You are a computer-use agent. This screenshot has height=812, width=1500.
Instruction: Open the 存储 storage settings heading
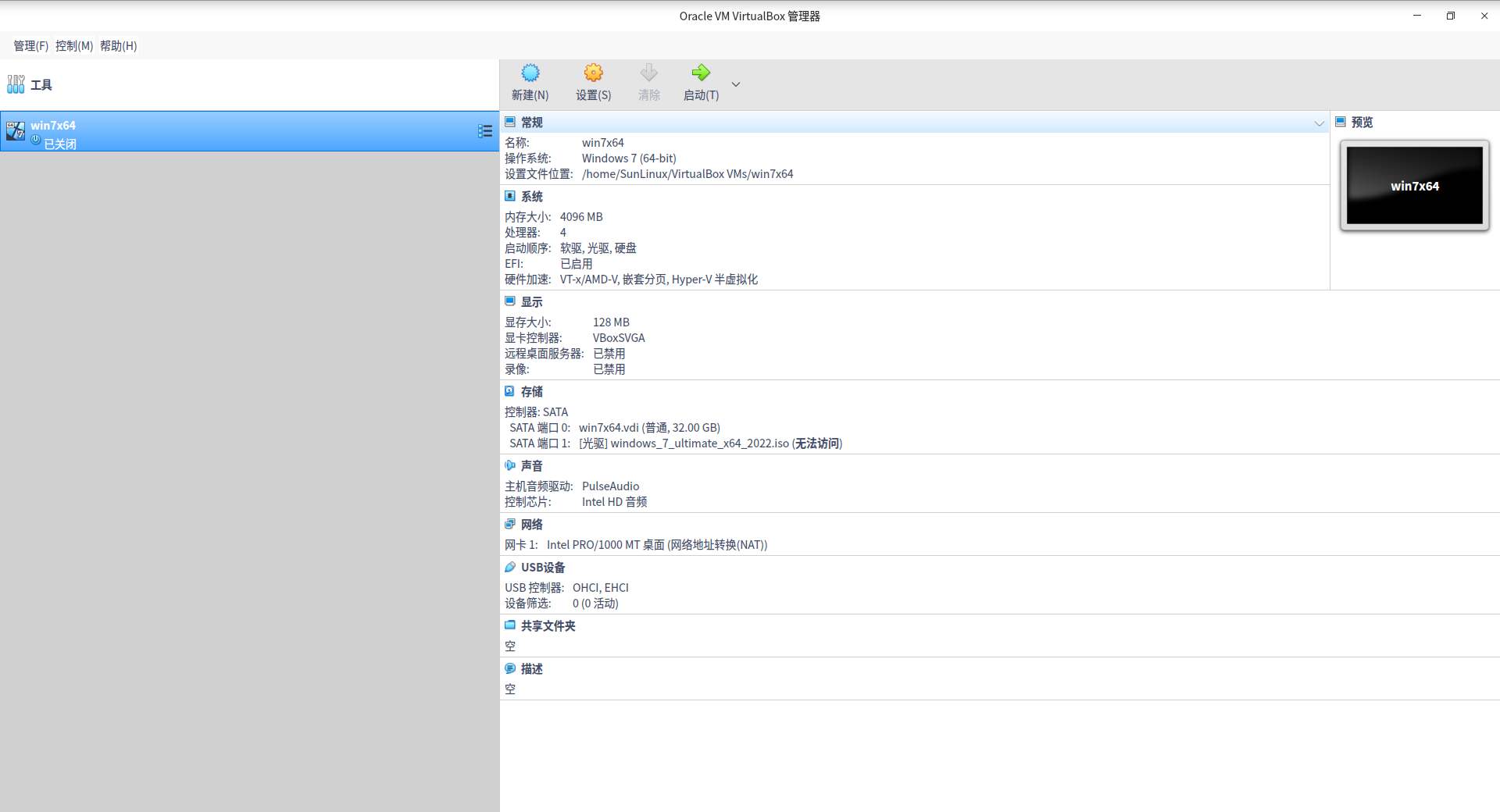click(532, 392)
